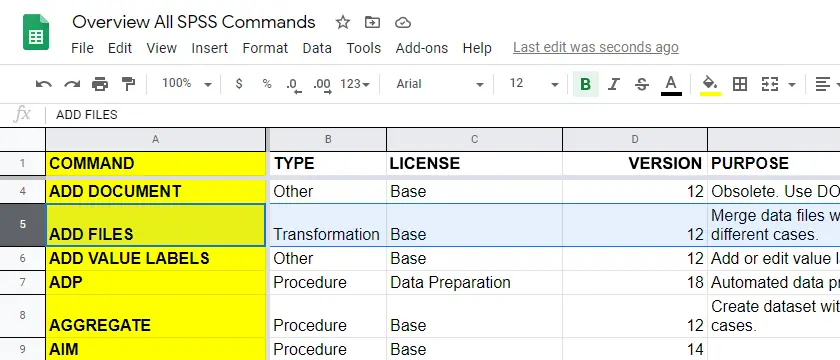Open the Google Sheets home icon
Viewport: 840px width, 360px height.
(36, 32)
